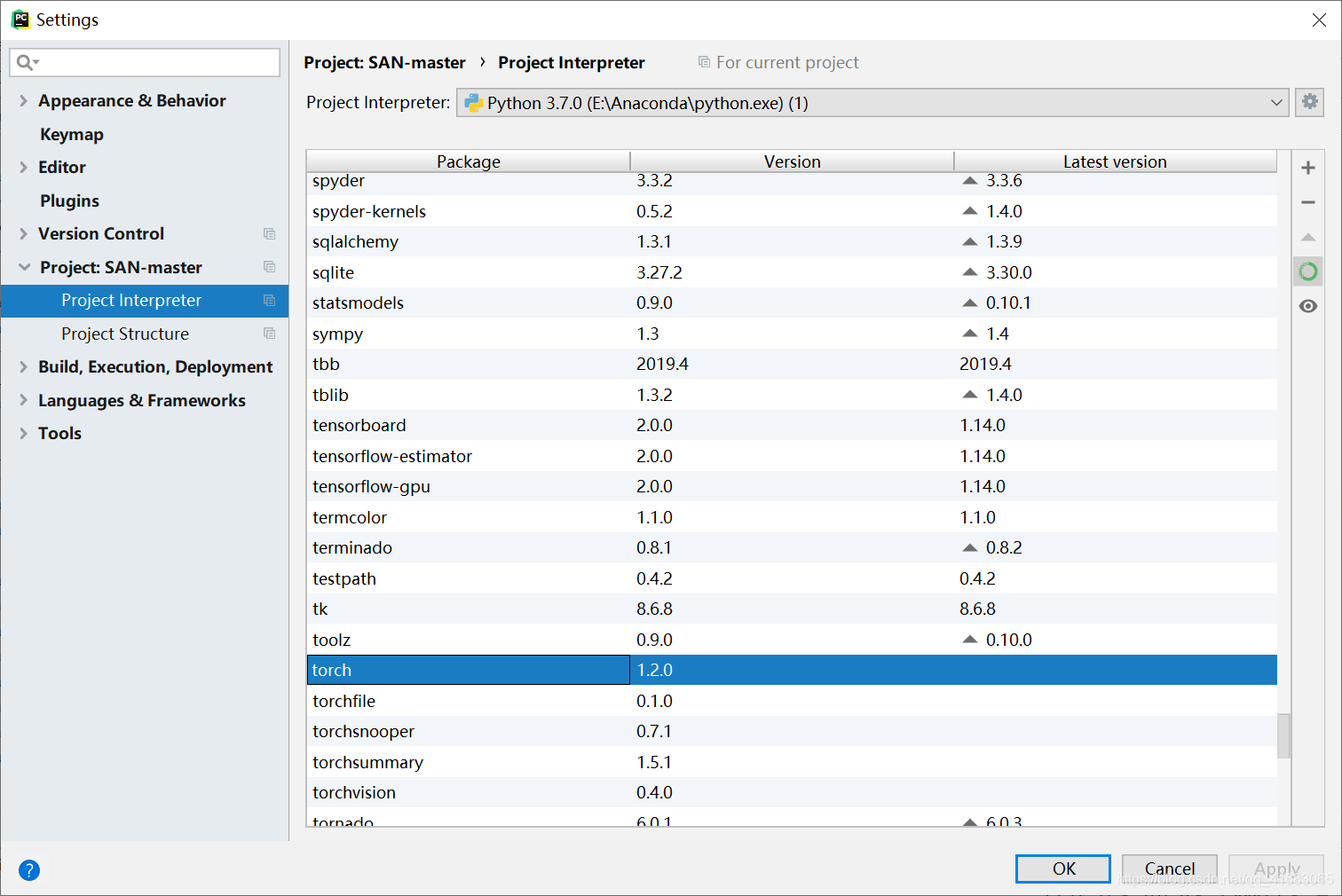1342x896 pixels.
Task: Click the project icon beside Project Structure
Action: click(269, 334)
